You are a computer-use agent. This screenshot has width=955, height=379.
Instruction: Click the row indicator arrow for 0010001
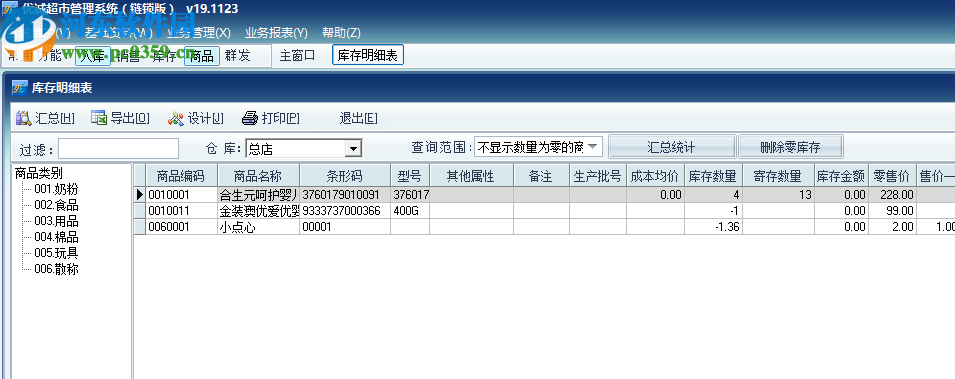point(139,195)
